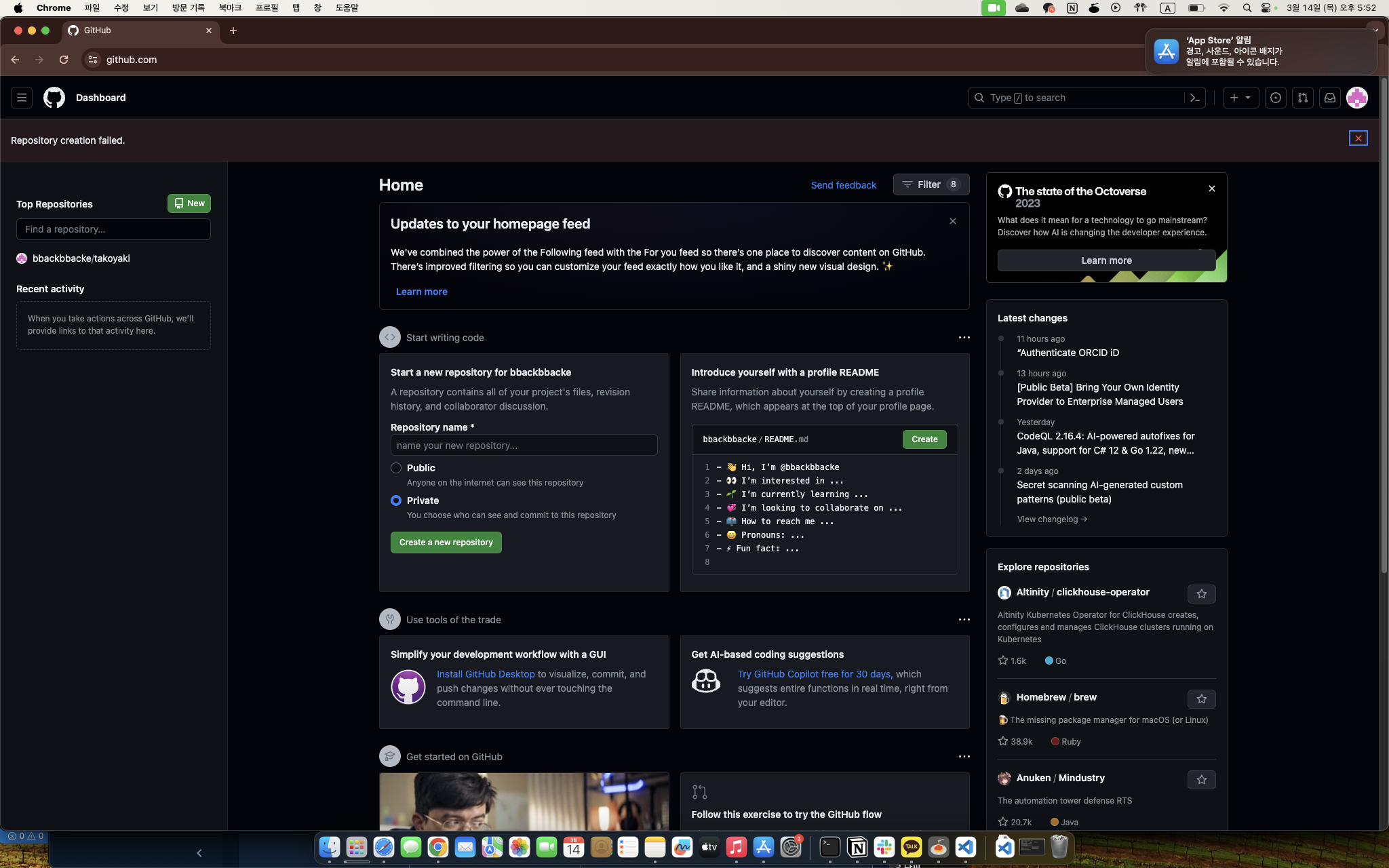This screenshot has width=1389, height=868.
Task: Open the Send feedback link
Action: tap(844, 185)
